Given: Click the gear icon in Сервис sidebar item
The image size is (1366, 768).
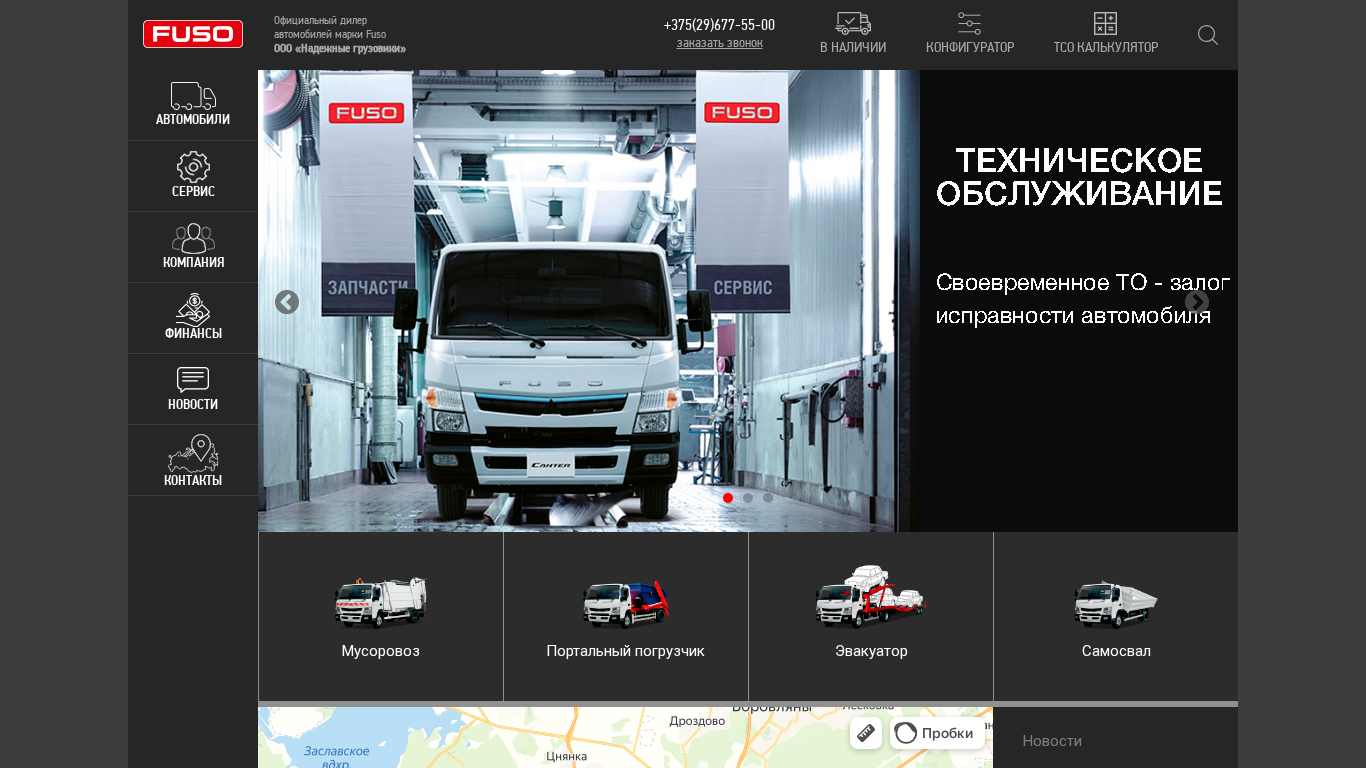Looking at the screenshot, I should 193,167.
